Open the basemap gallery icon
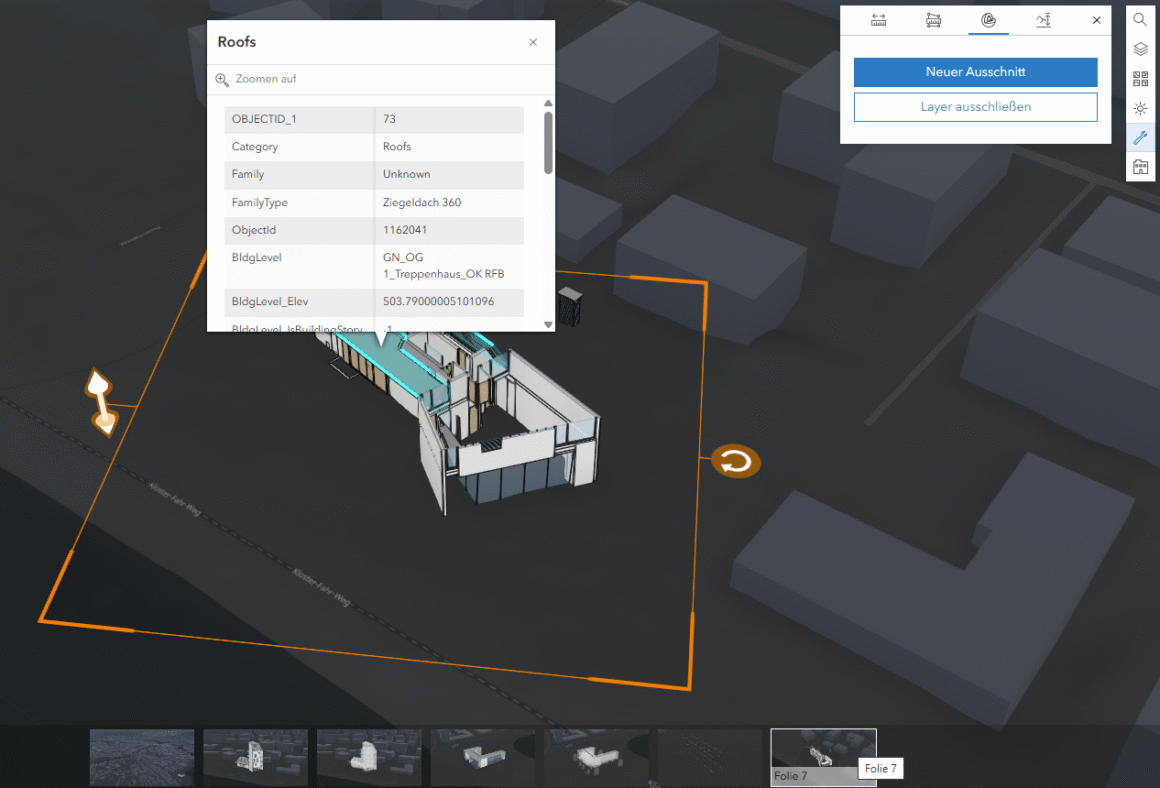Screen dimensions: 1160x788 1140,79
